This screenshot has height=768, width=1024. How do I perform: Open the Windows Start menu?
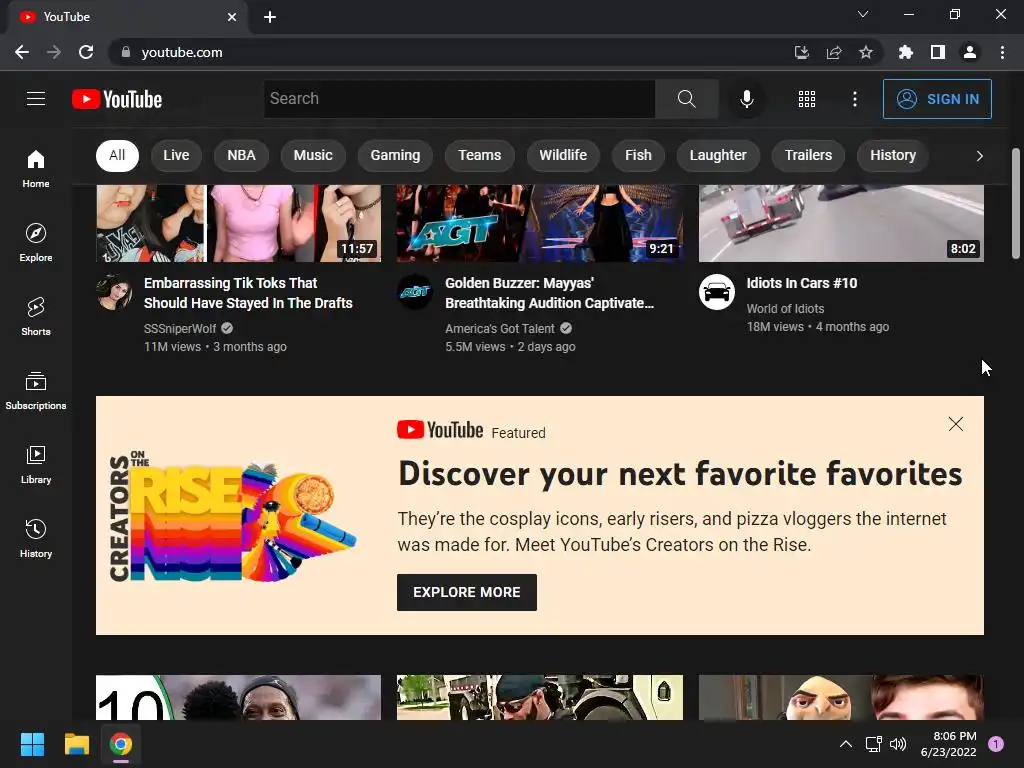(32, 744)
